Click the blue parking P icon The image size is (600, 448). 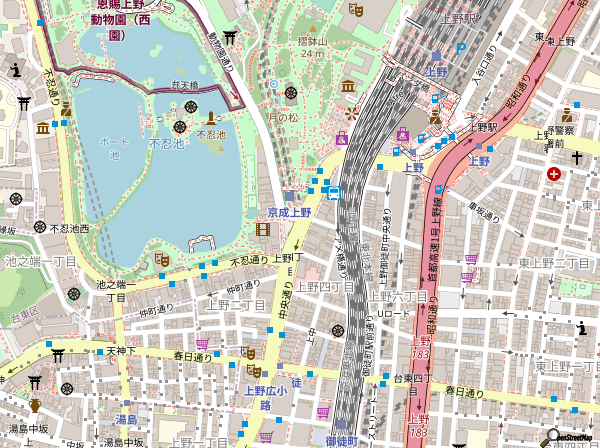(460, 48)
